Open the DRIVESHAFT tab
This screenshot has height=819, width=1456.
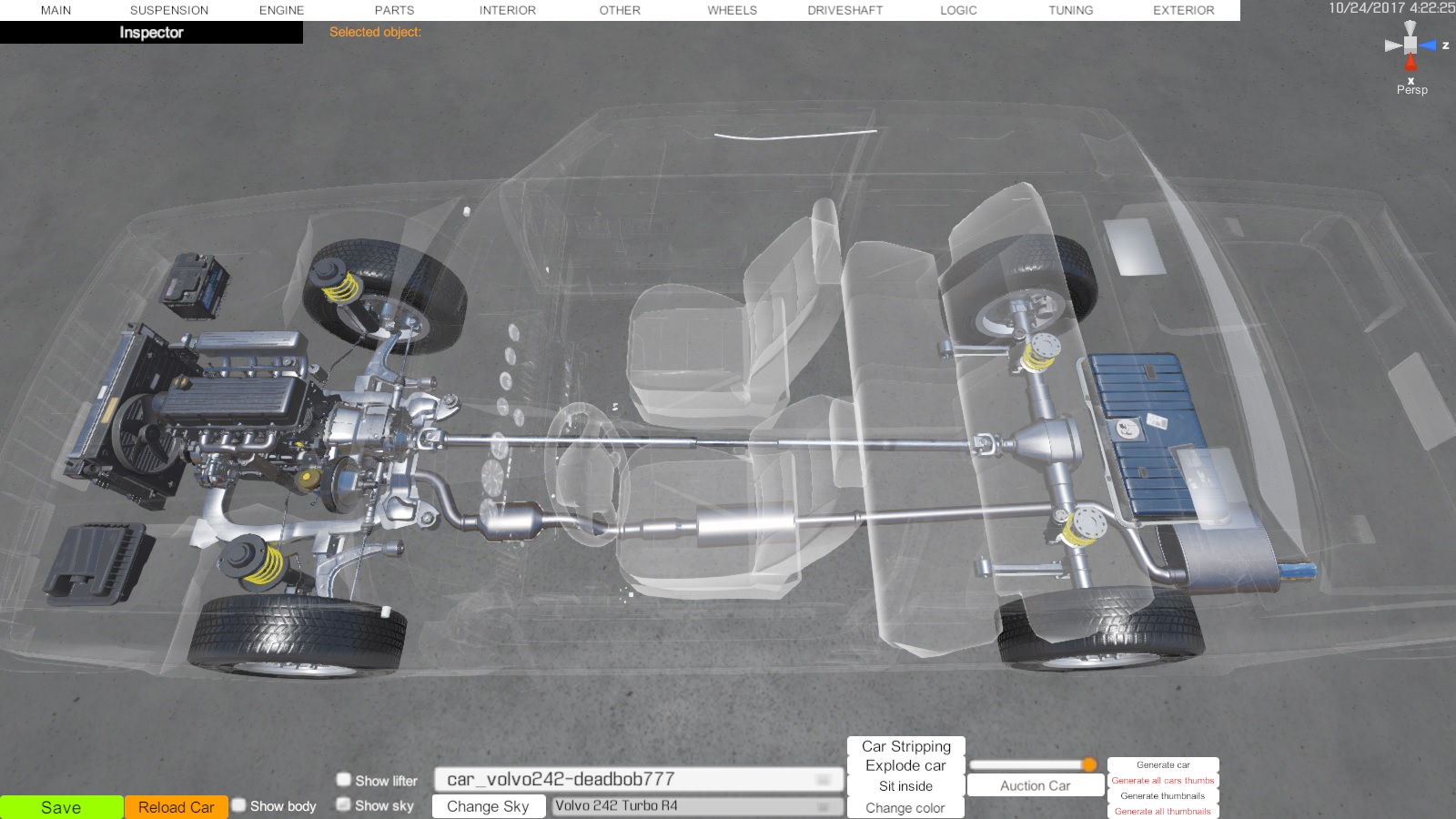point(844,10)
